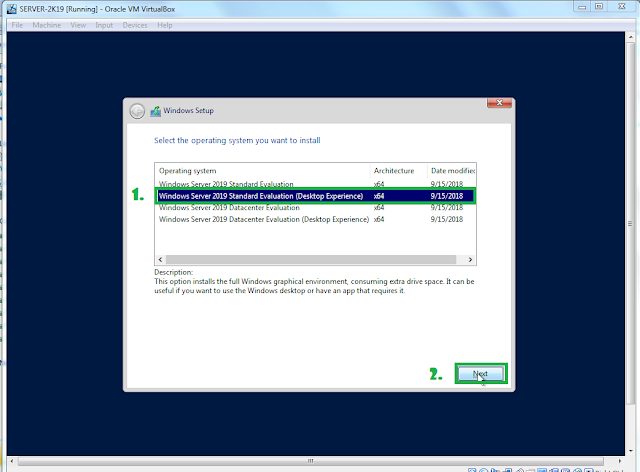Click the Next button
The image size is (640, 472).
point(481,374)
